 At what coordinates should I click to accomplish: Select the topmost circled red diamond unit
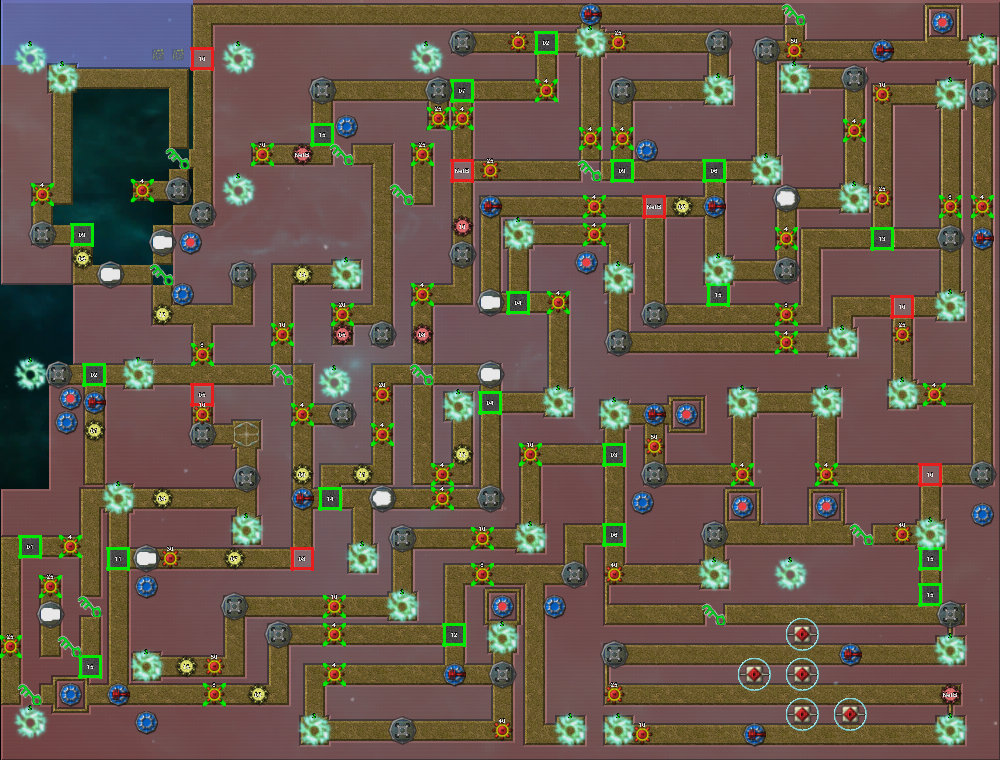(802, 634)
